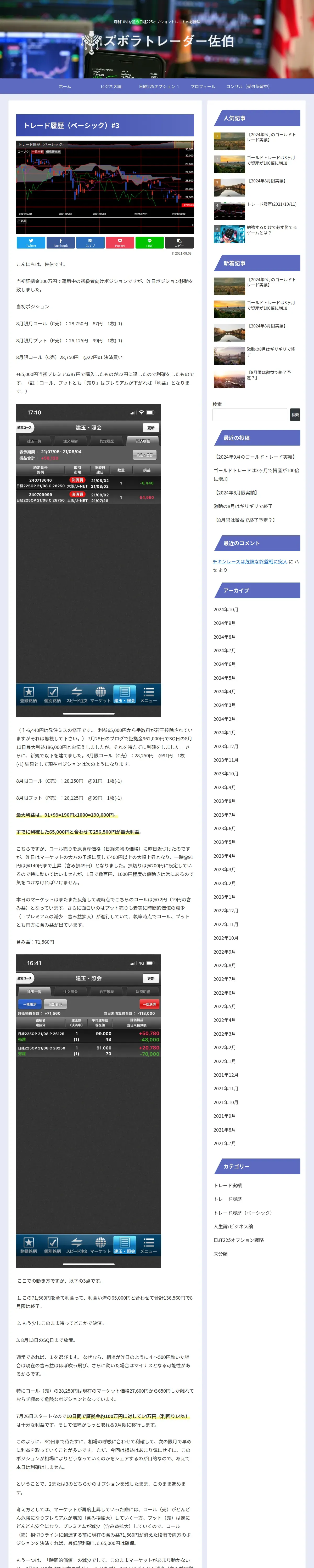314x1568 pixels.
Task: Open the 2021年7月 archive
Action: [224, 1143]
